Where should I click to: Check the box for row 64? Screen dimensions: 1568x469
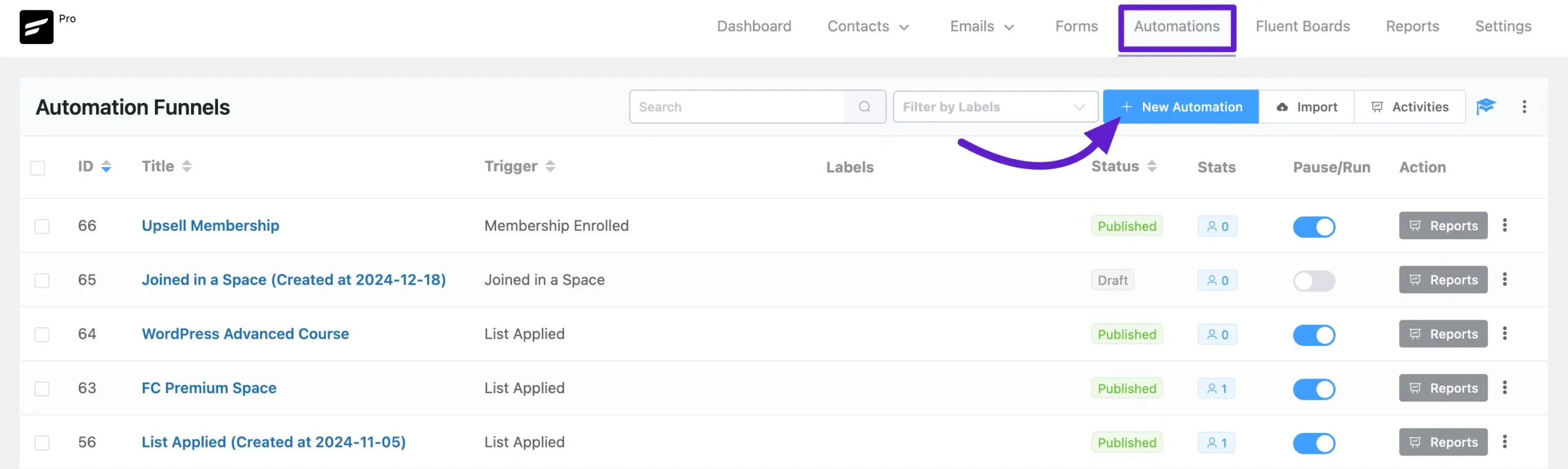pos(42,335)
